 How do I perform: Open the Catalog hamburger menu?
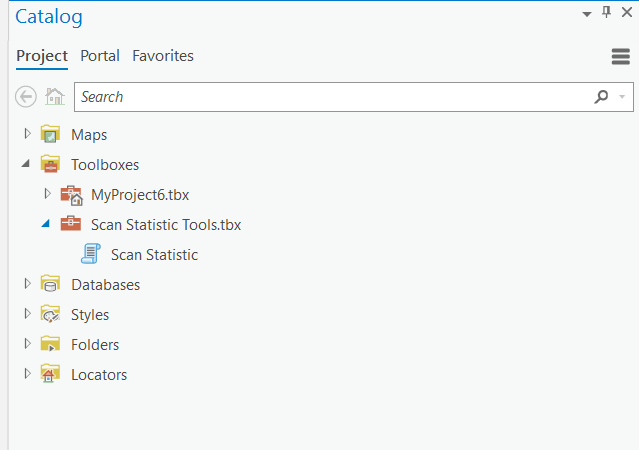(x=621, y=57)
